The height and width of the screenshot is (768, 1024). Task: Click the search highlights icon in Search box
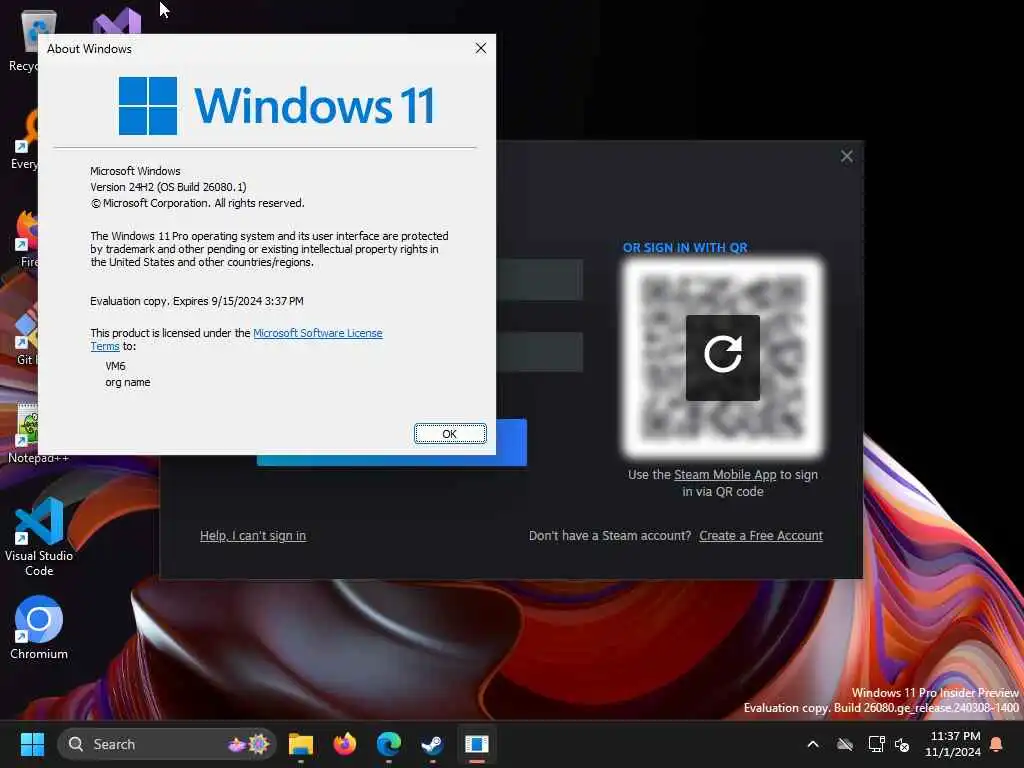(x=249, y=744)
